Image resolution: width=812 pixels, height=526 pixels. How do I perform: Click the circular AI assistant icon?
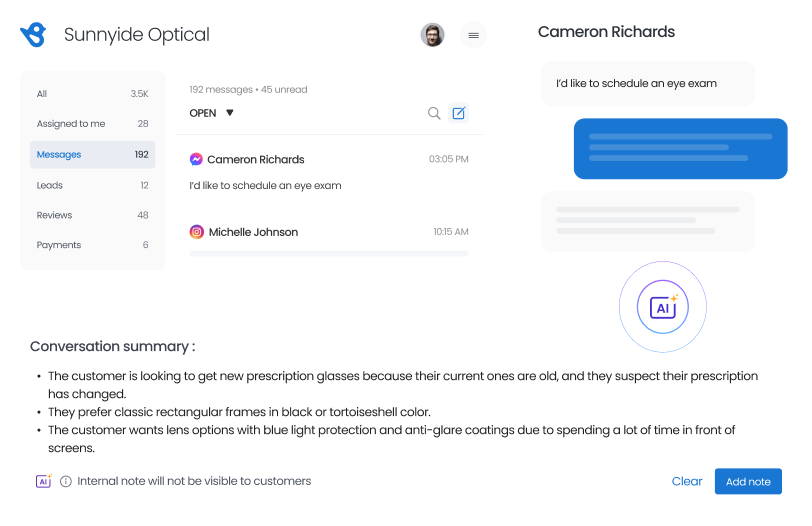point(662,308)
